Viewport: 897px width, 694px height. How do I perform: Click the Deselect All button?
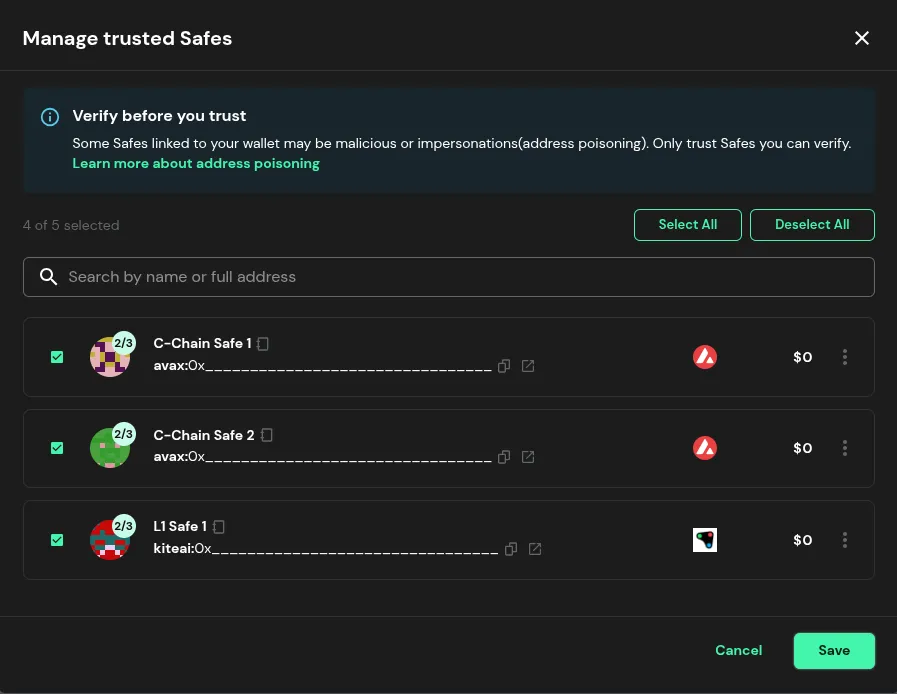coord(812,225)
